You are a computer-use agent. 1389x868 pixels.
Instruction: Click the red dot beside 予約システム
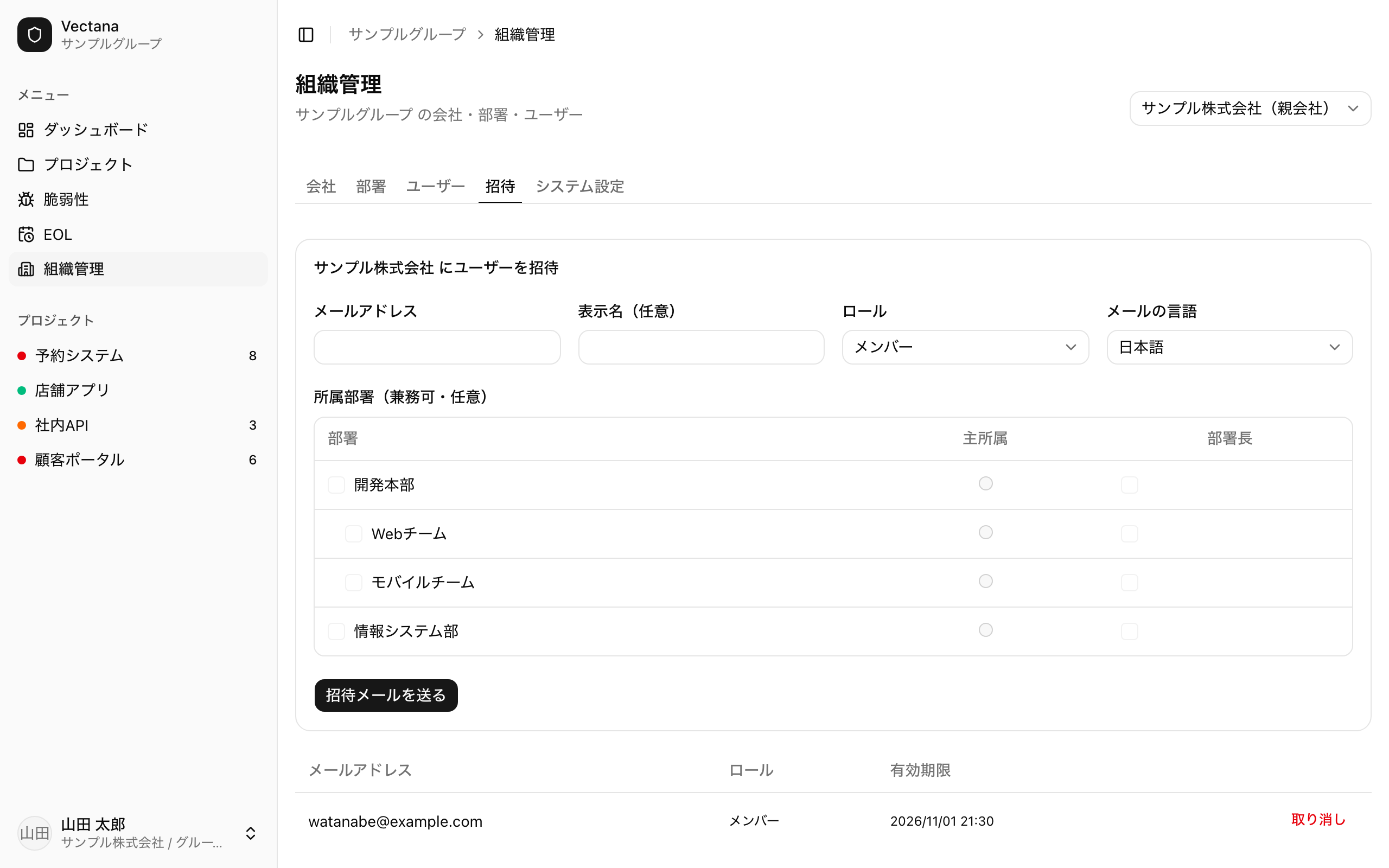(22, 356)
